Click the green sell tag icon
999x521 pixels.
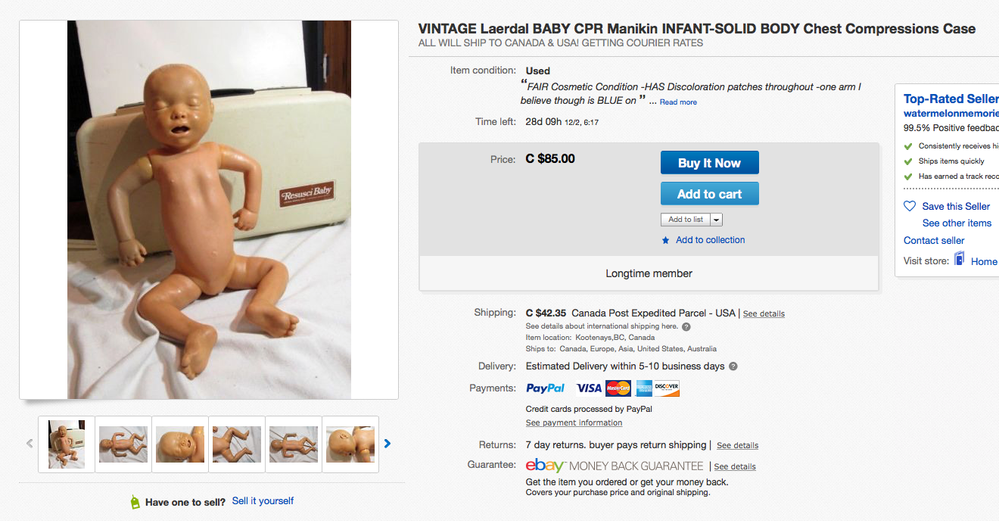point(135,502)
